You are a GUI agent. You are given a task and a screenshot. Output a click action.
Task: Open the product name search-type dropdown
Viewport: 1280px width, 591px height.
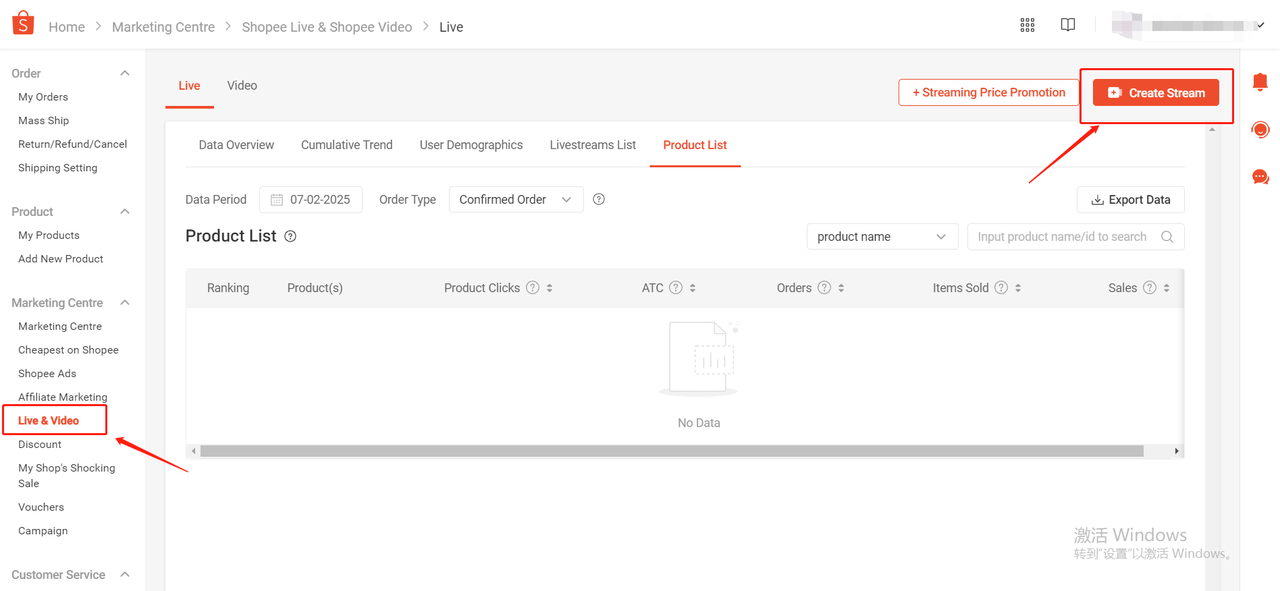(x=882, y=237)
